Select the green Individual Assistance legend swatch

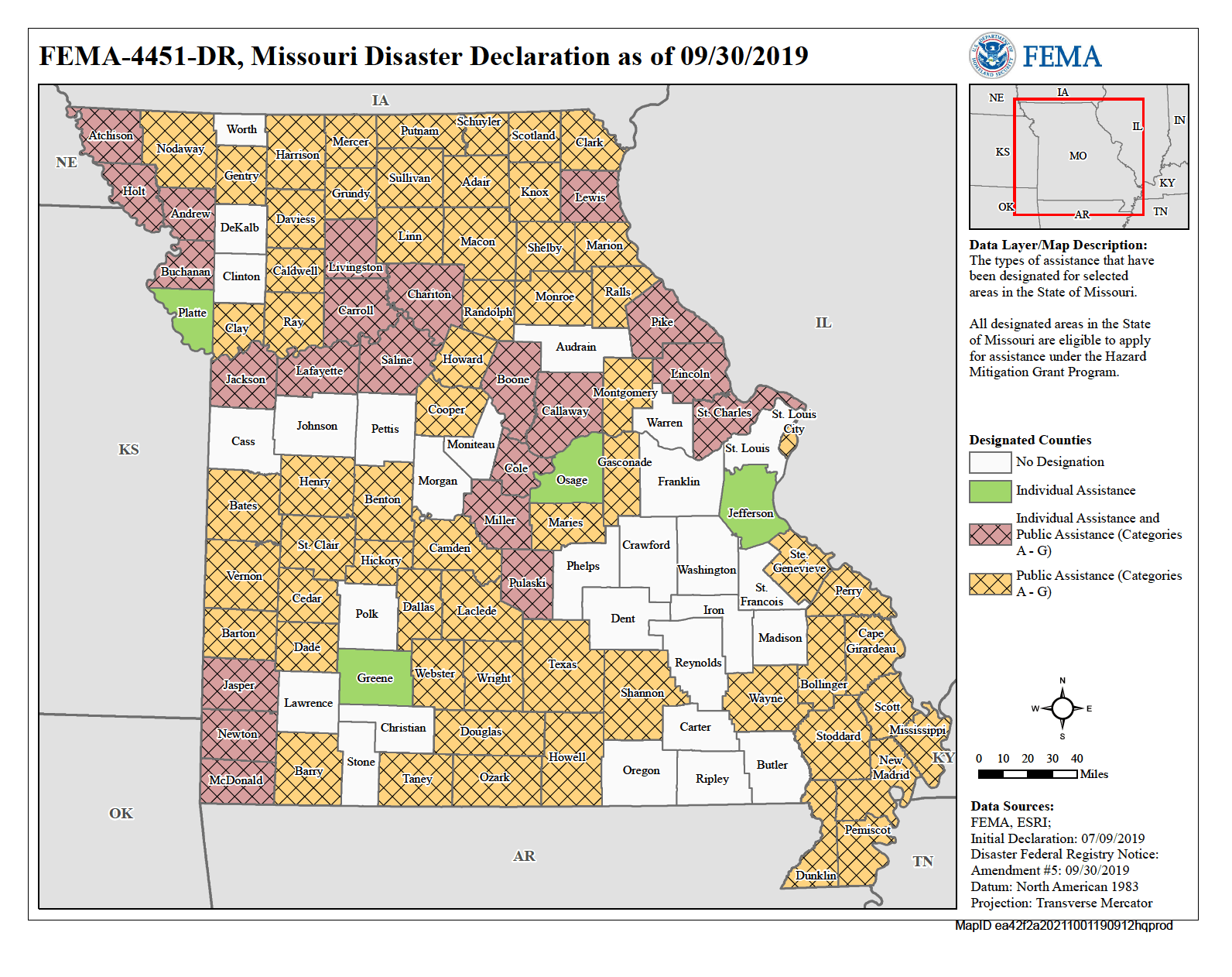coord(990,491)
